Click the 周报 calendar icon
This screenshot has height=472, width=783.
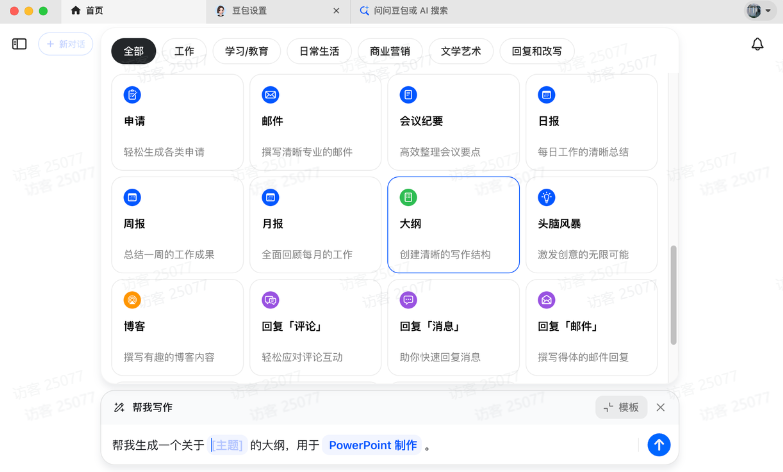(x=132, y=197)
